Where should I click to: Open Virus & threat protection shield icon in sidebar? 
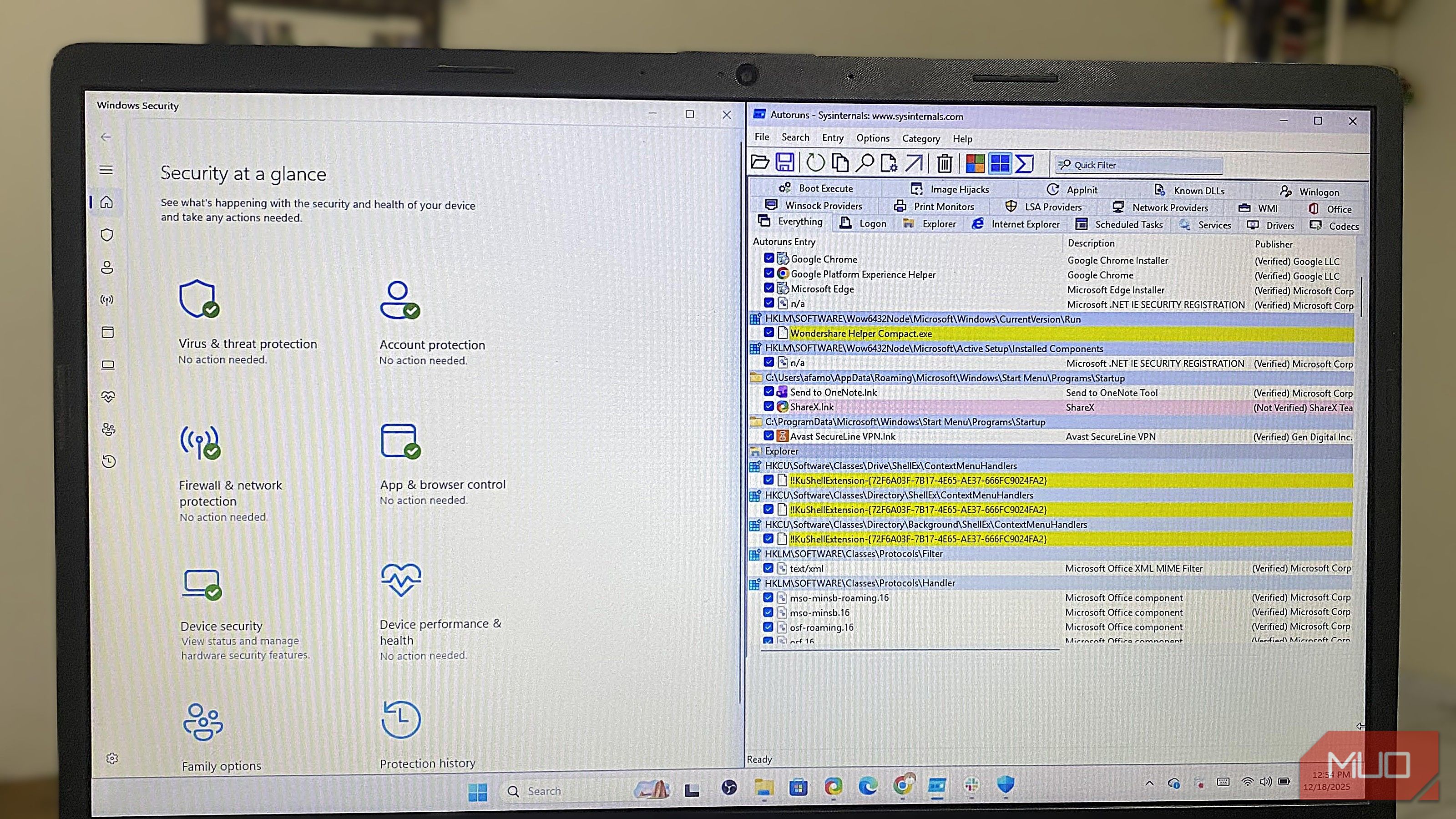click(x=107, y=235)
